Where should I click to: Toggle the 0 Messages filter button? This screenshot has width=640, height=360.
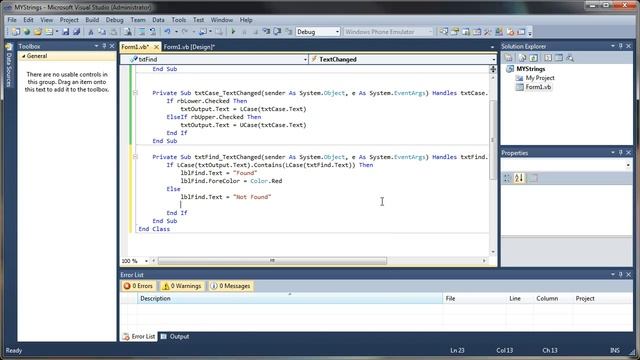click(x=230, y=286)
